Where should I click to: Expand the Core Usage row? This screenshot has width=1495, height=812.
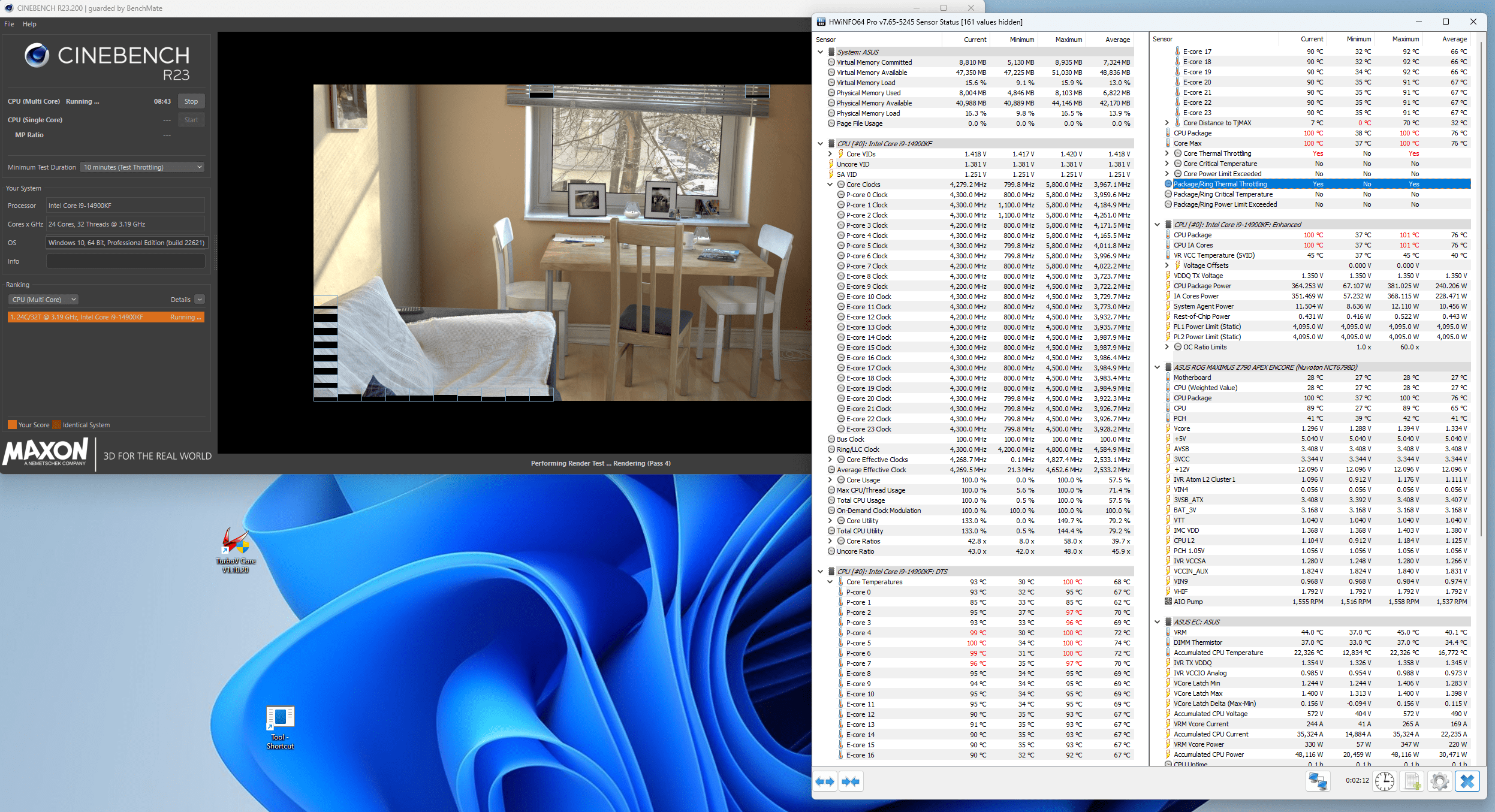(830, 480)
